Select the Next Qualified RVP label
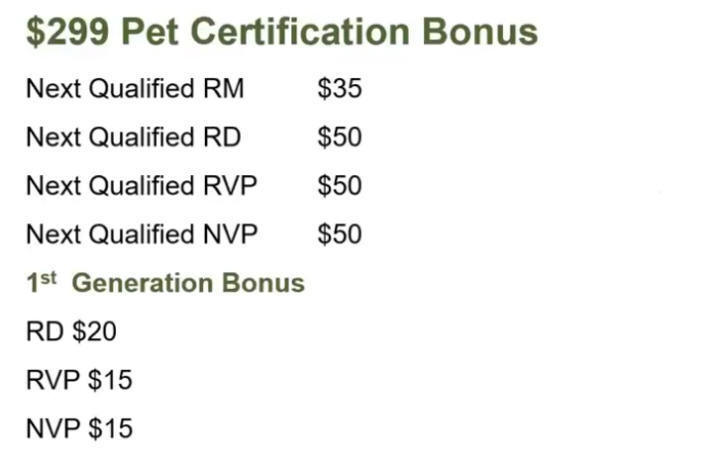713x461 pixels. (x=142, y=186)
